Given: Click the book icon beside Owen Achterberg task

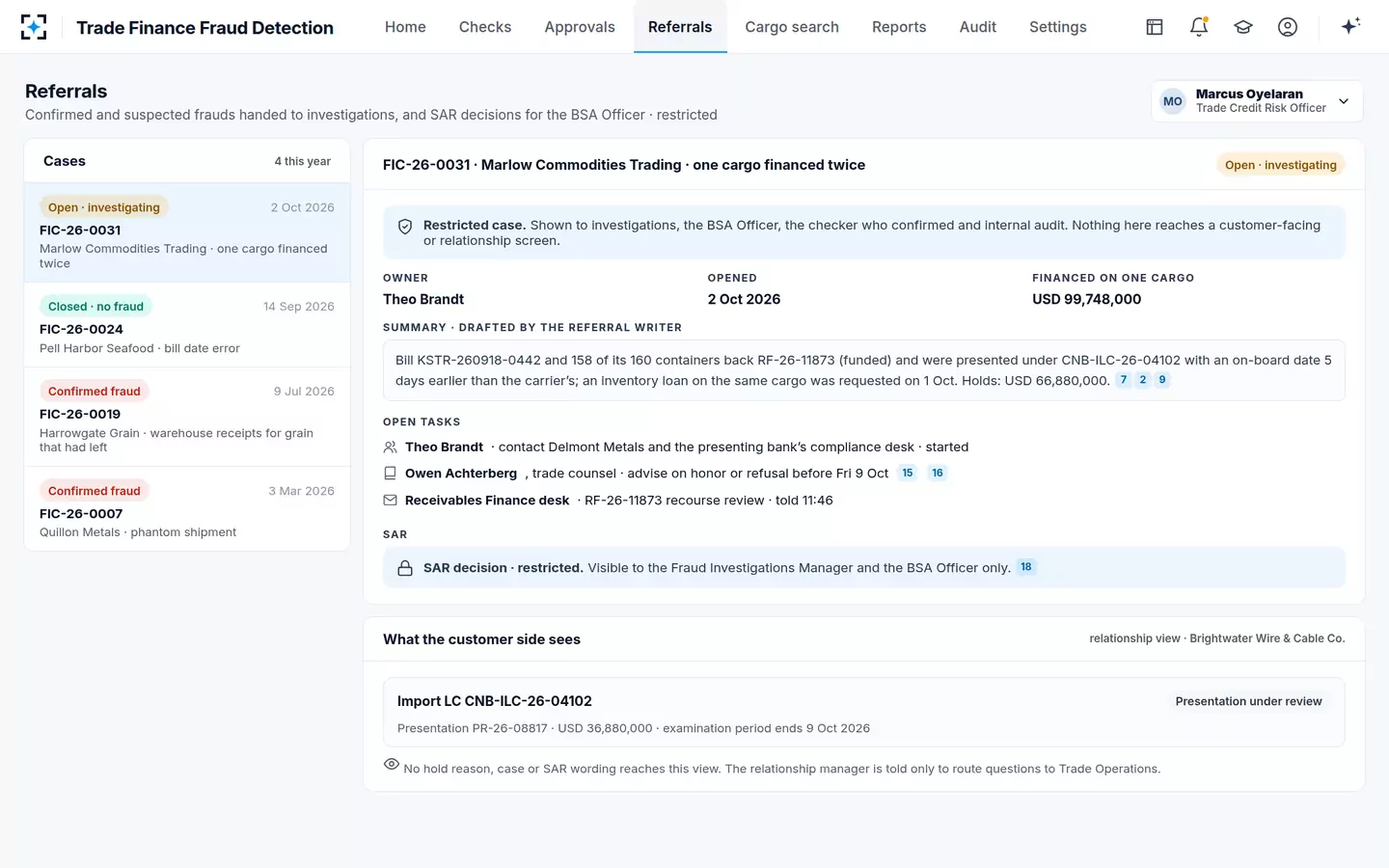Looking at the screenshot, I should click(x=390, y=474).
